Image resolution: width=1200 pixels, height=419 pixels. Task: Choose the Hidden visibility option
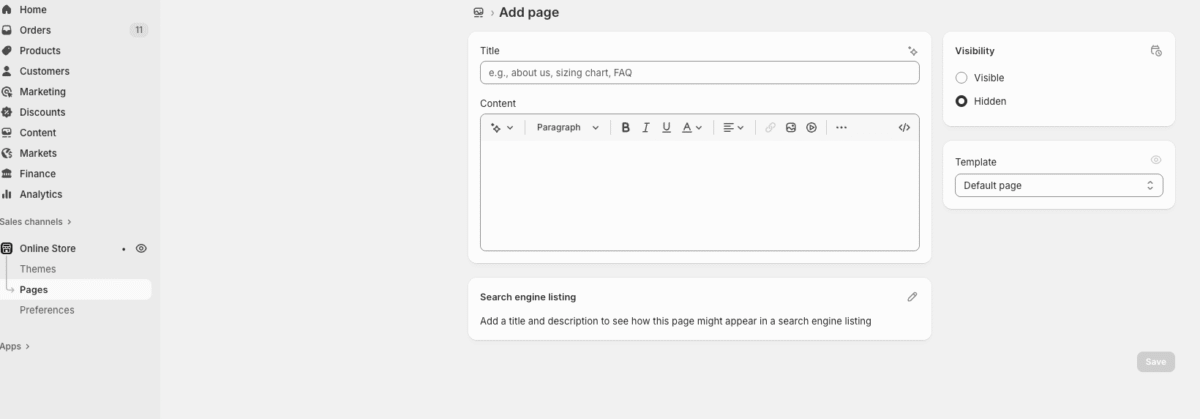962,101
